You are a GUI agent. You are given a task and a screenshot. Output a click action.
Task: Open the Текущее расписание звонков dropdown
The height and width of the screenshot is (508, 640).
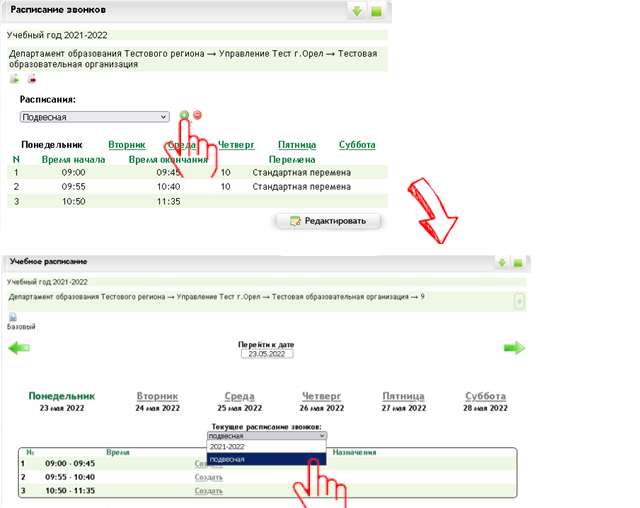click(x=266, y=436)
